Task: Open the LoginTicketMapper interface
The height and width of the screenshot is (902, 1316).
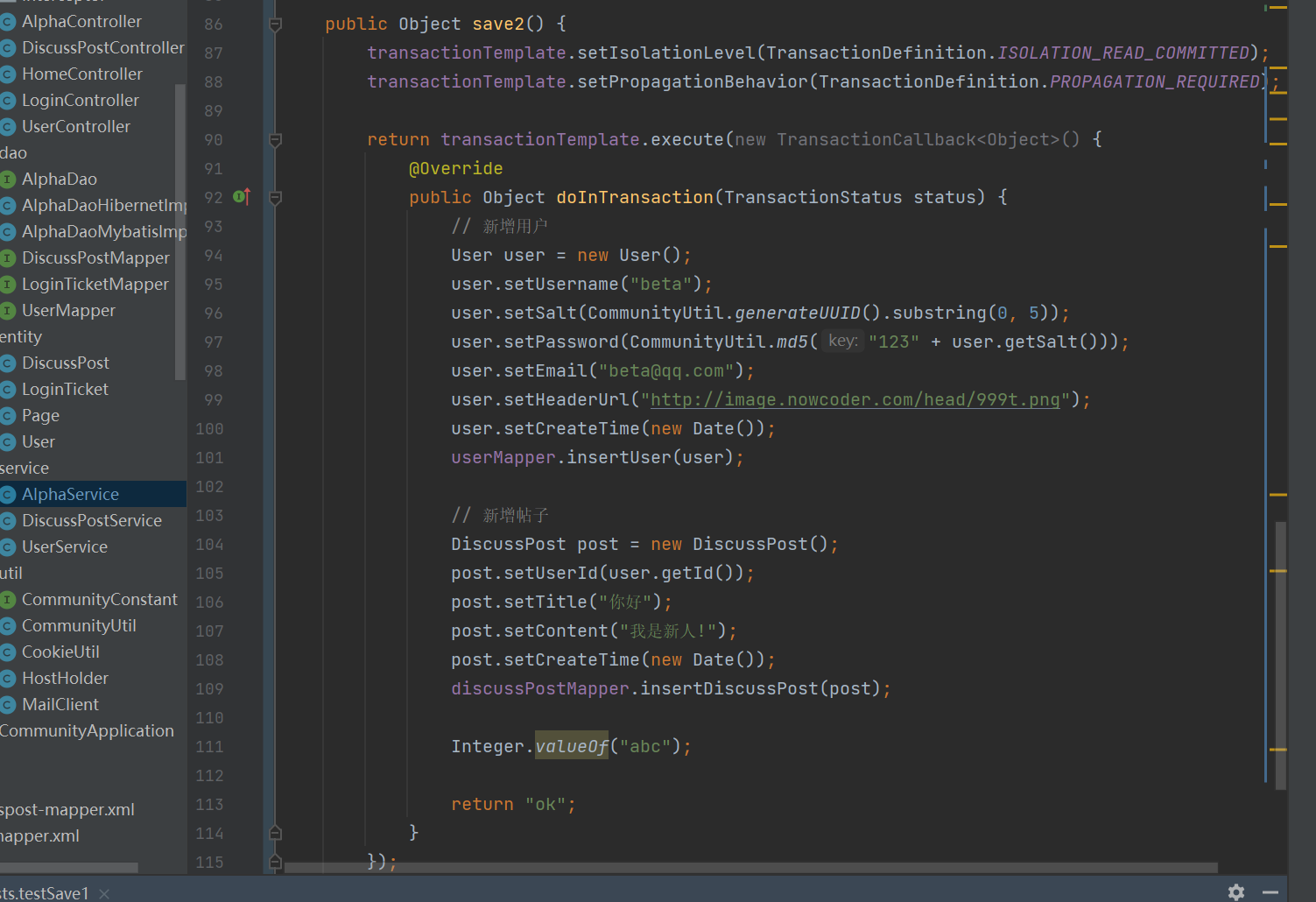Action: 95,284
